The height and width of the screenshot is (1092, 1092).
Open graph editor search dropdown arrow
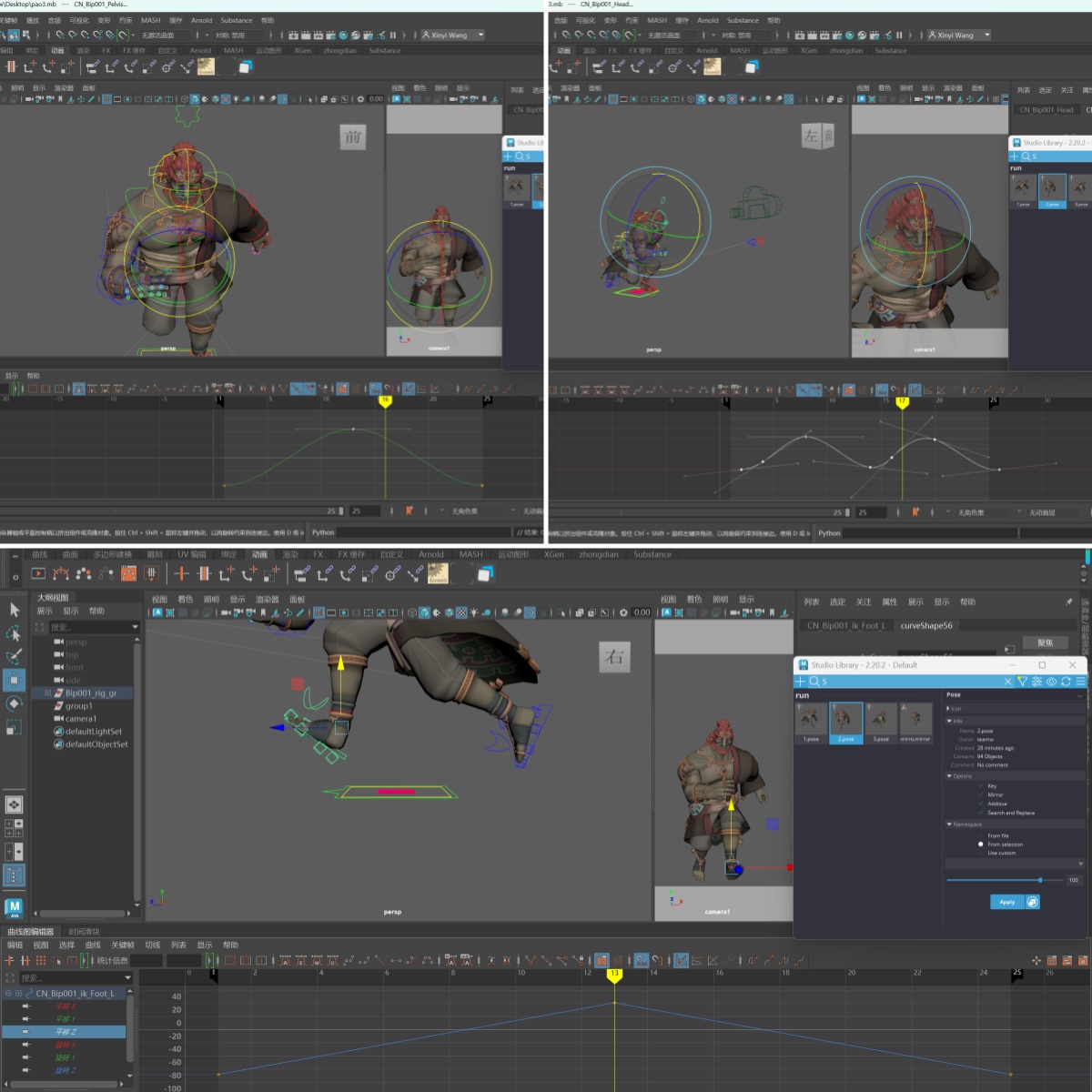pyautogui.click(x=127, y=977)
